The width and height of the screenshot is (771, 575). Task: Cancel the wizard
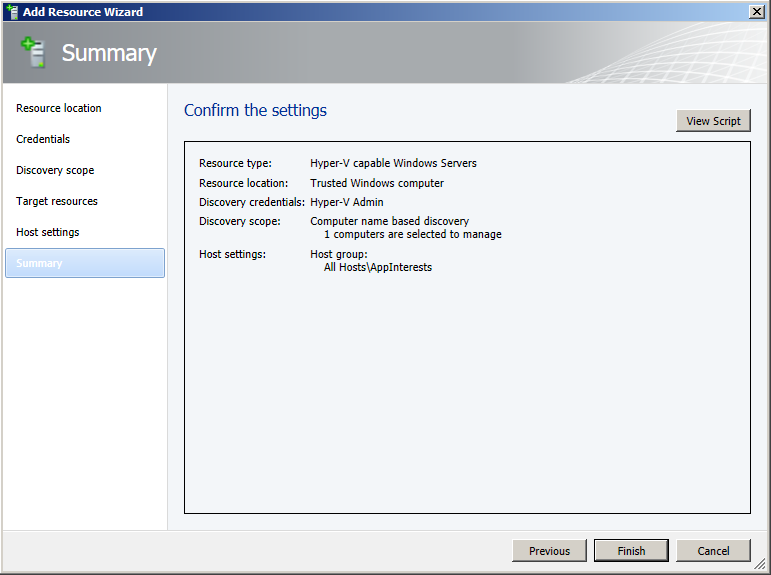coord(713,551)
